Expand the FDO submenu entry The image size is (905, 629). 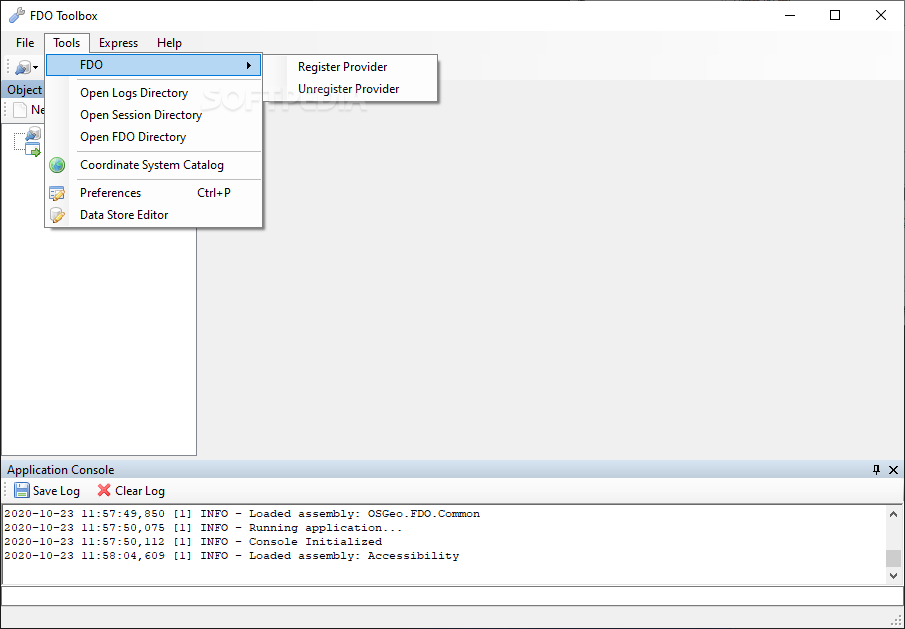(x=154, y=65)
